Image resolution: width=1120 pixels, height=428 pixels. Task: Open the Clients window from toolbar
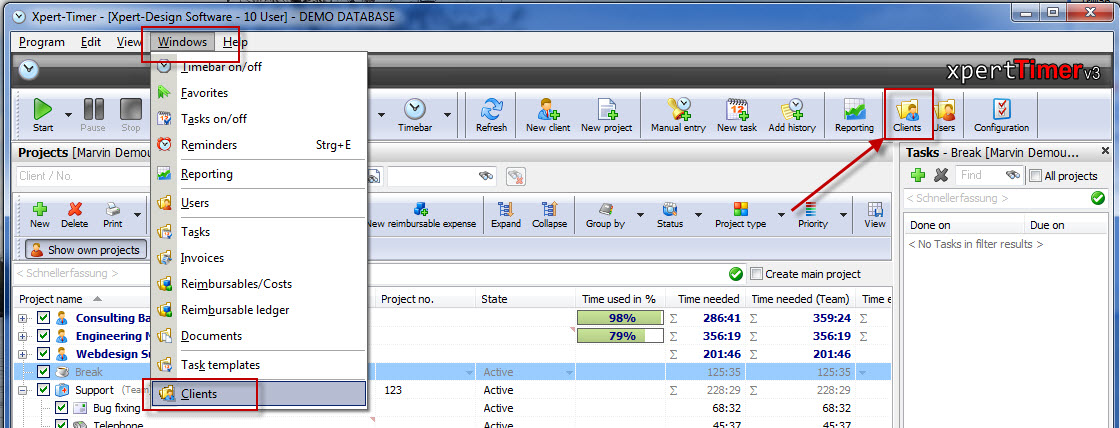(x=908, y=115)
